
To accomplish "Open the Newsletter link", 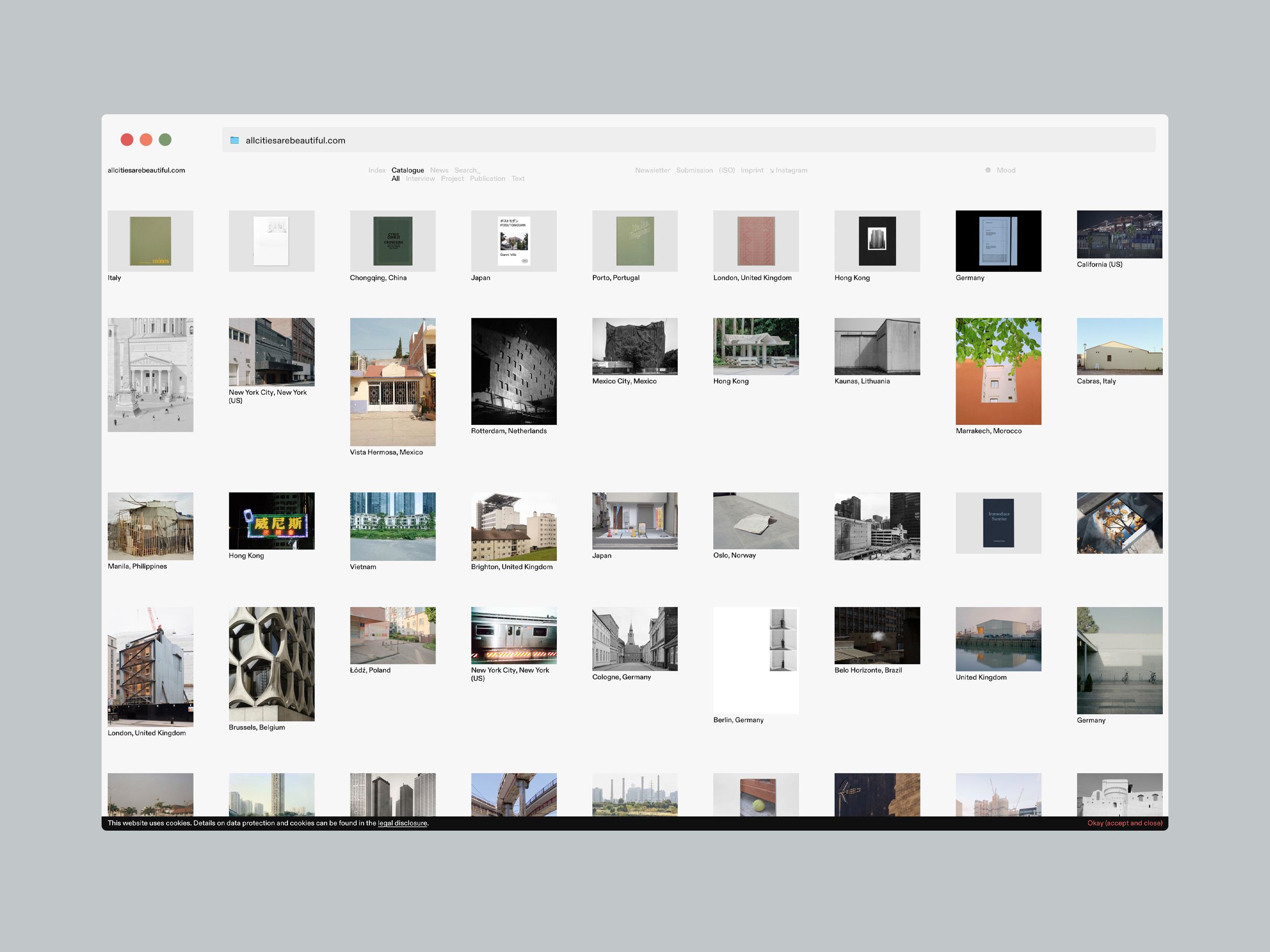I will [x=652, y=171].
